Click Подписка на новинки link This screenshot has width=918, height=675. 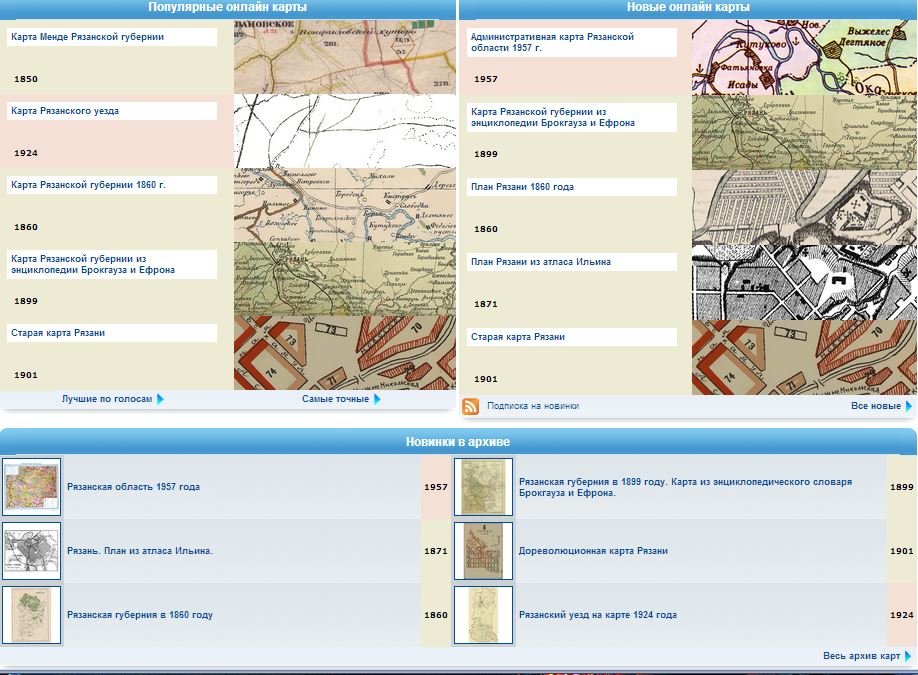532,406
